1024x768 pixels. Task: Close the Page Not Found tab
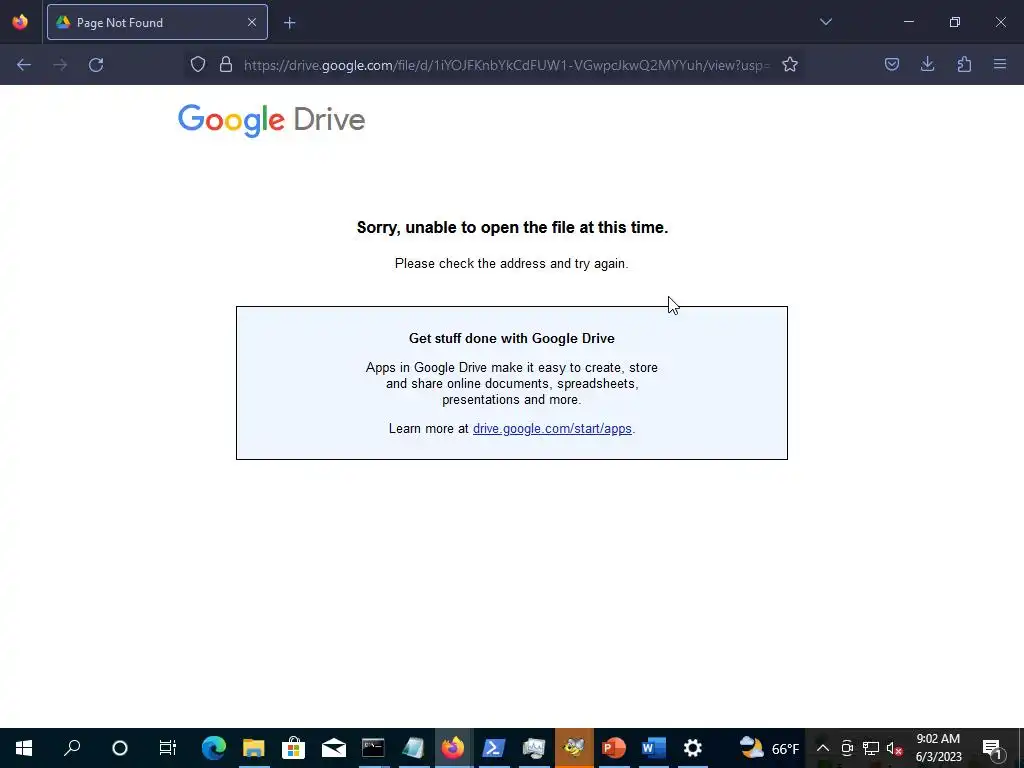(252, 22)
